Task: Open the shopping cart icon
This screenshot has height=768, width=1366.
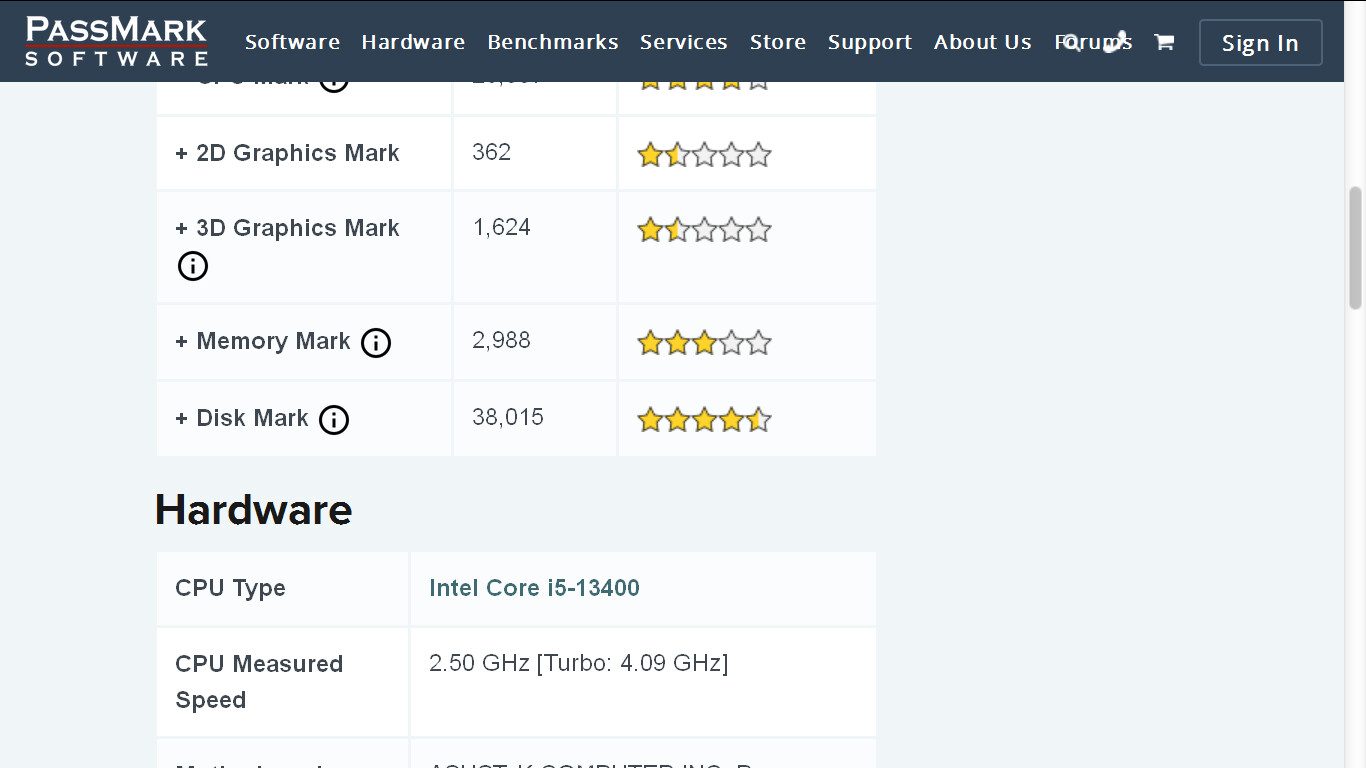Action: coord(1163,42)
